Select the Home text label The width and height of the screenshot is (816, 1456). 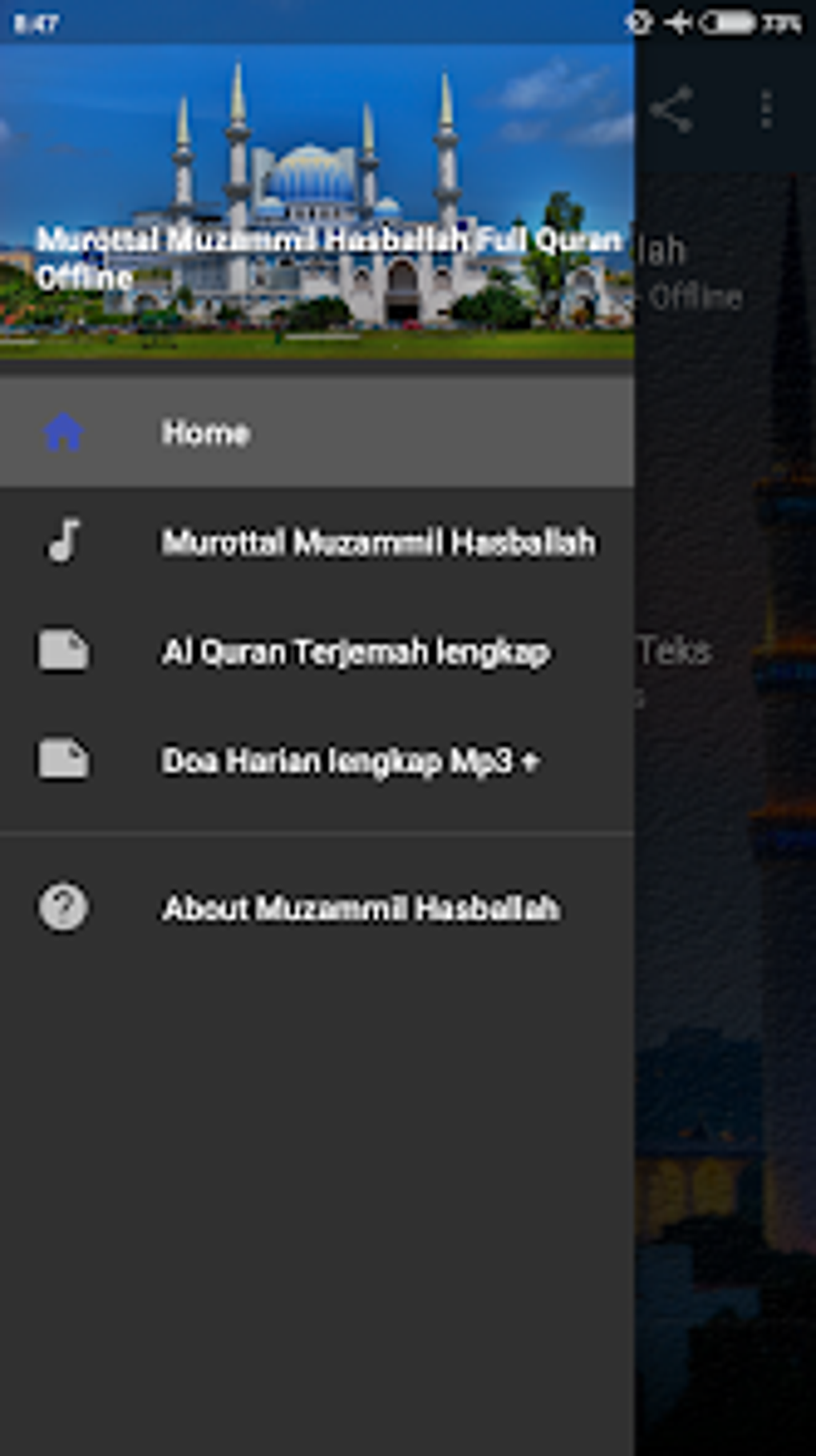tap(206, 433)
